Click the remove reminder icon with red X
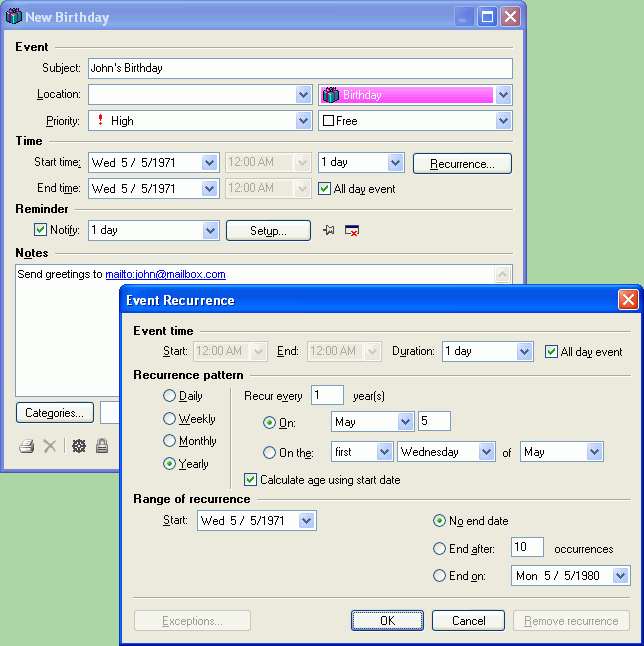Image resolution: width=644 pixels, height=646 pixels. 351,230
